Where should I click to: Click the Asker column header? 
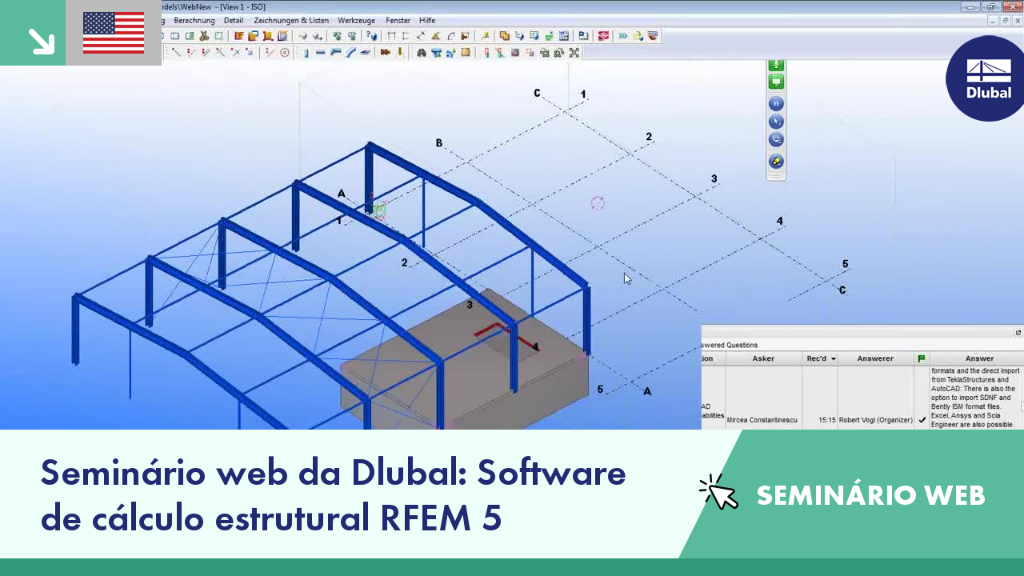click(x=763, y=359)
